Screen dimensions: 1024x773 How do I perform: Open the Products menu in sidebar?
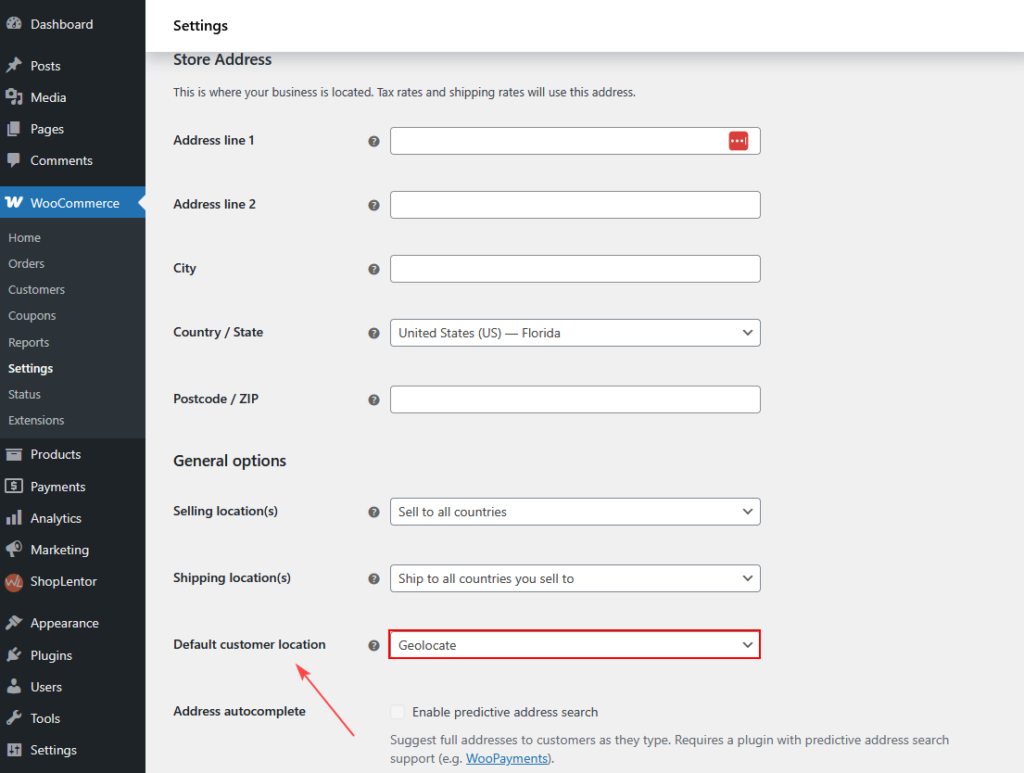point(55,455)
